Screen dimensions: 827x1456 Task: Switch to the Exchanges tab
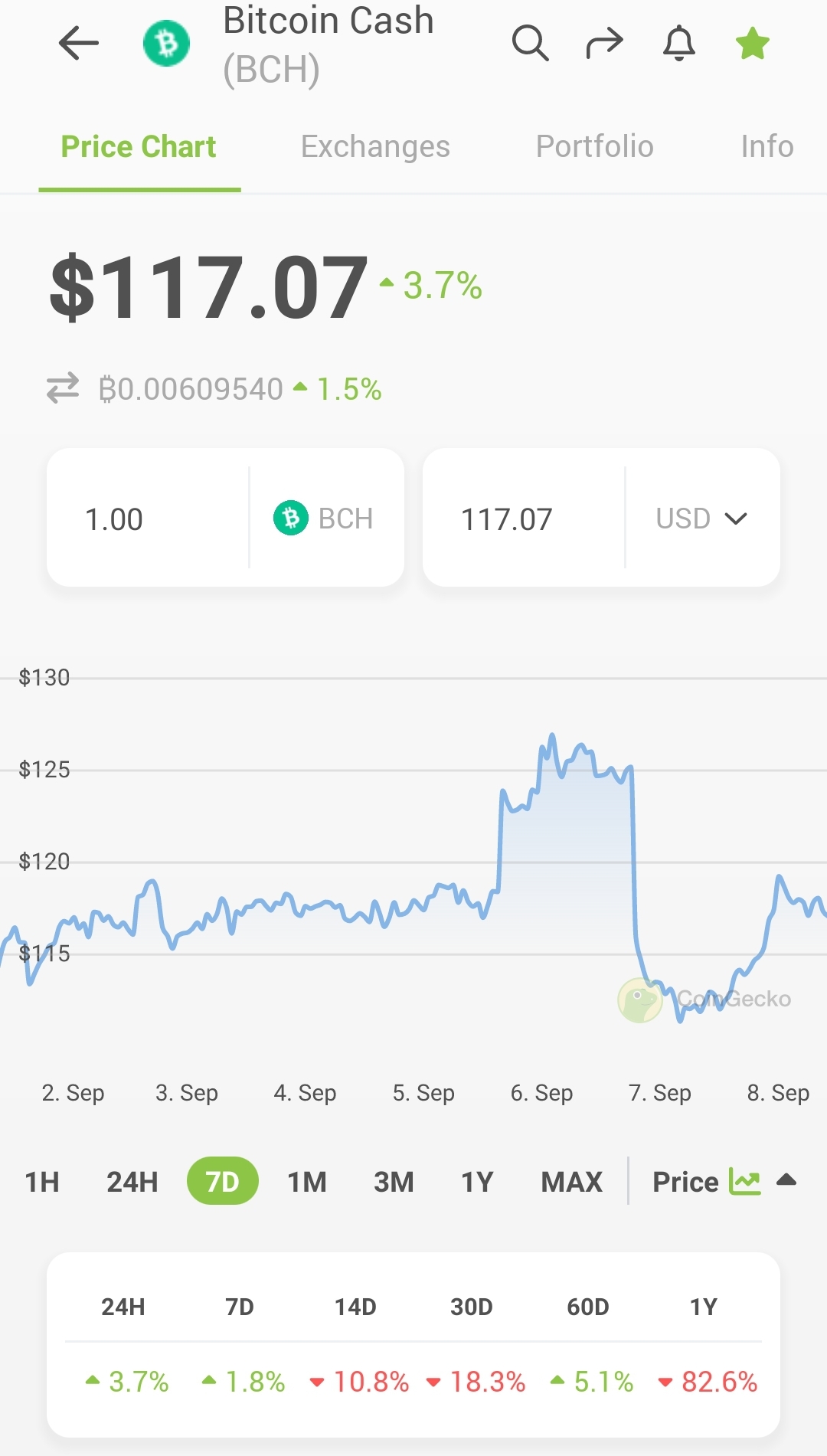[375, 146]
